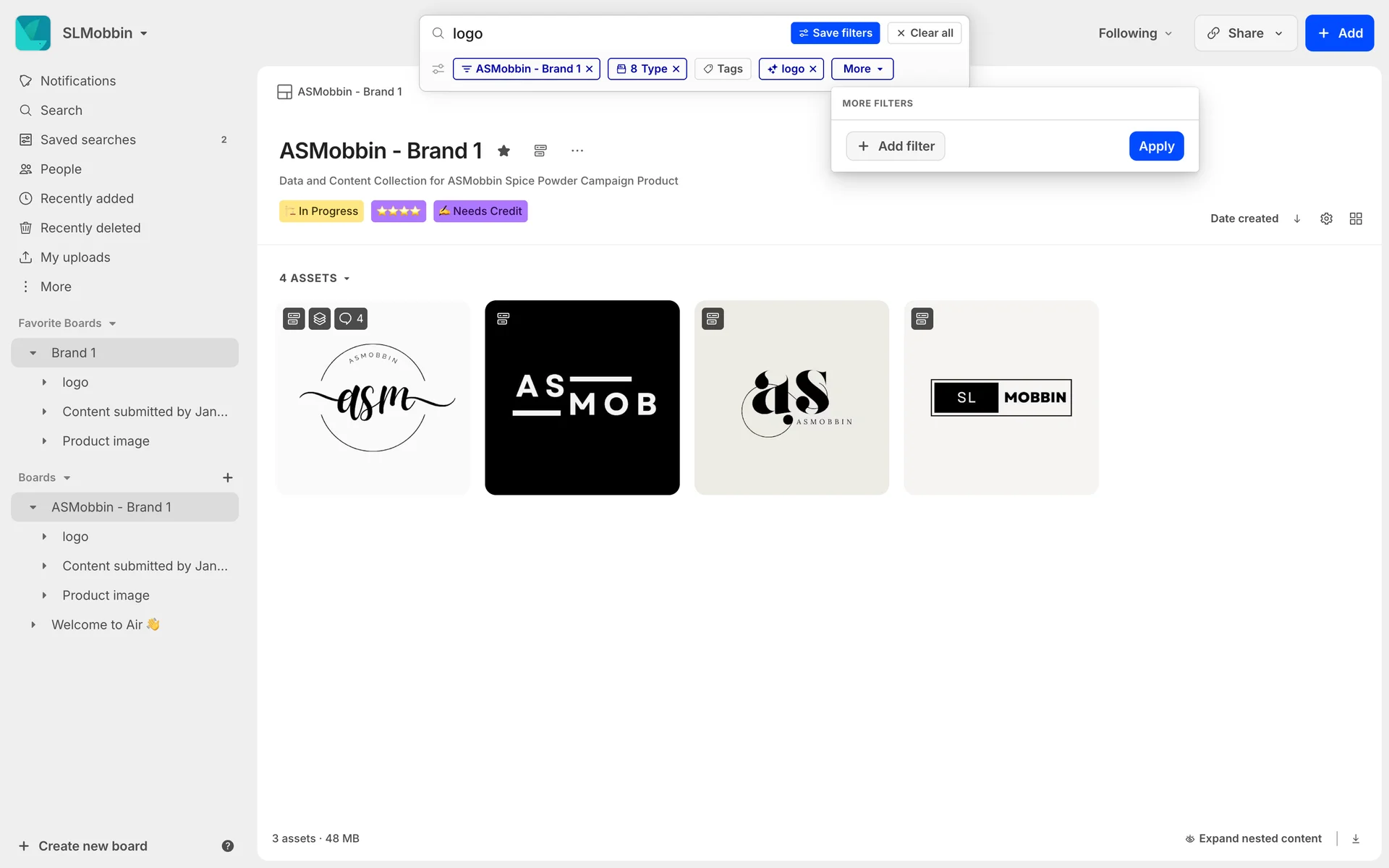Viewport: 1389px width, 868px height.
Task: Open view settings gear icon
Action: pos(1326,218)
